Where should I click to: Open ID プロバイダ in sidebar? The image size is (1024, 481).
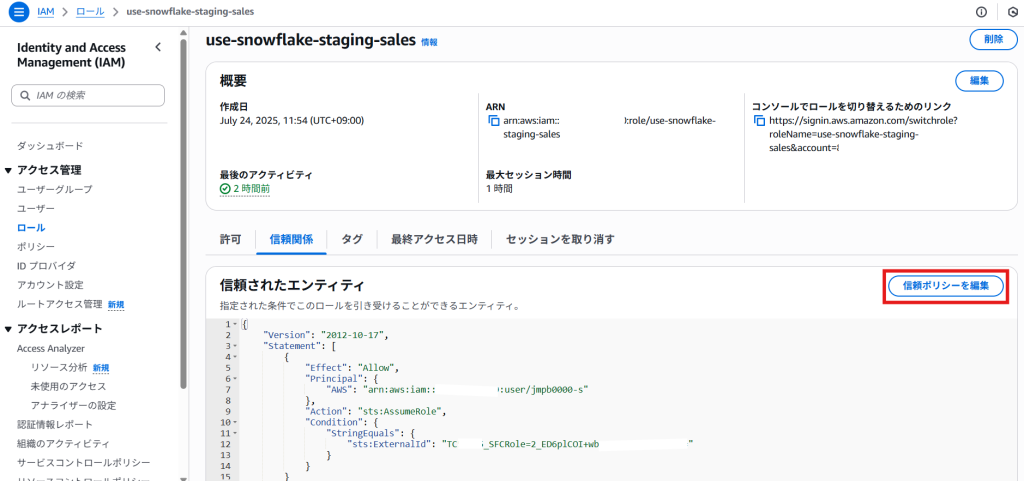point(46,266)
